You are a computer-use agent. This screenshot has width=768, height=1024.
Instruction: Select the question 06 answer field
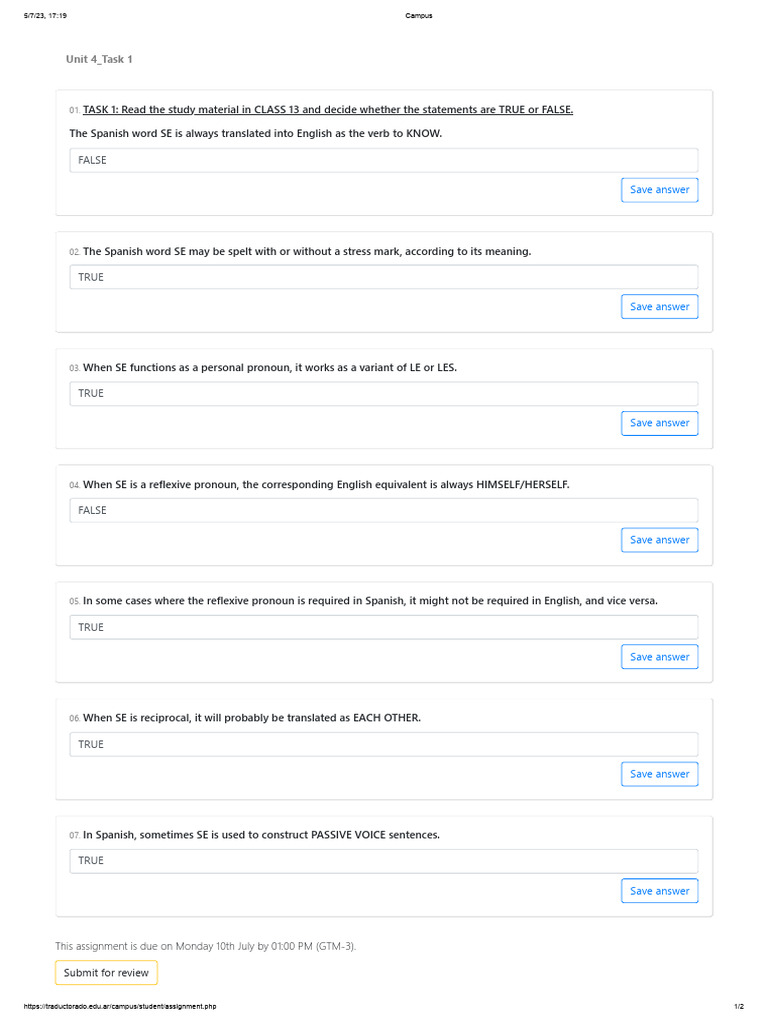pos(384,744)
